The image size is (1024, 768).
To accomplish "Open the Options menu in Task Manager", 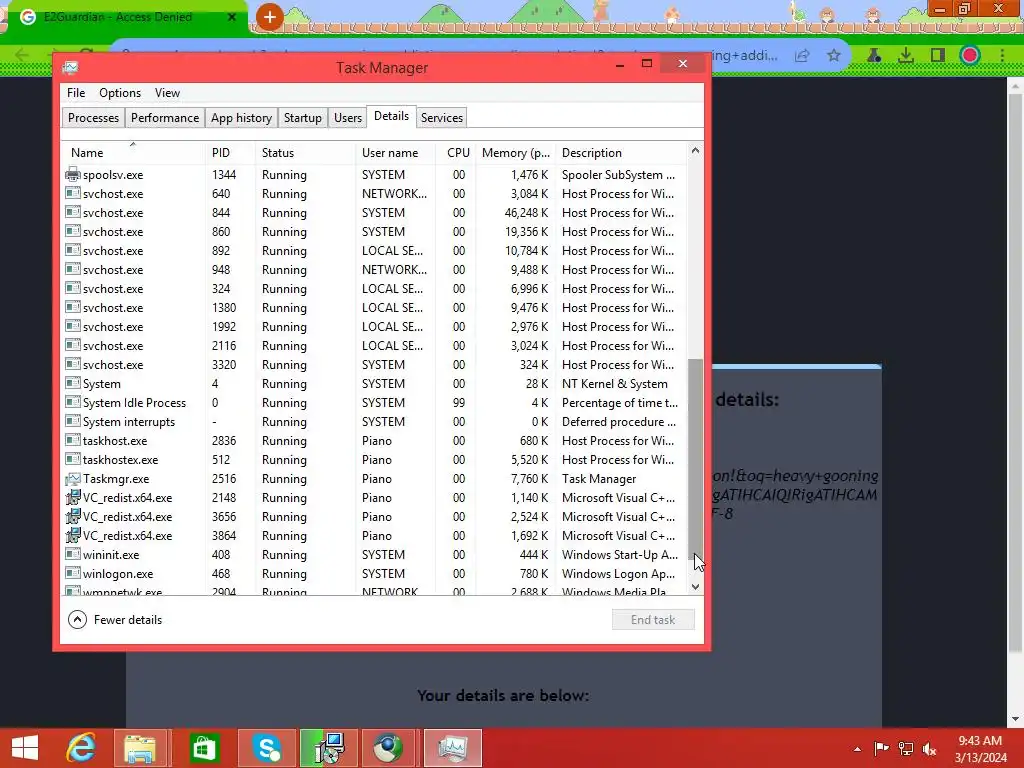I will point(120,93).
